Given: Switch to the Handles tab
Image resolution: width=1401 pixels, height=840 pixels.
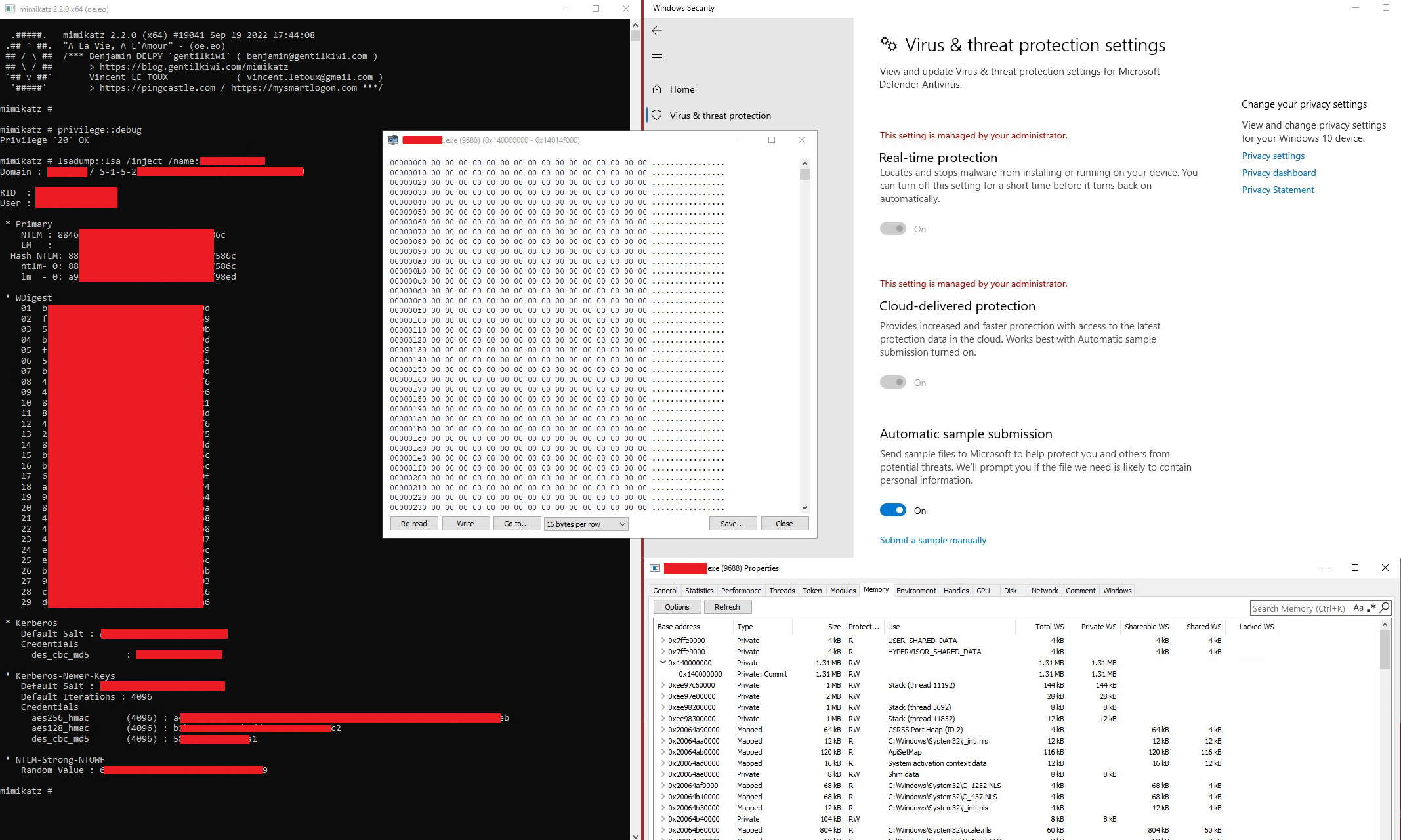Looking at the screenshot, I should 956,591.
